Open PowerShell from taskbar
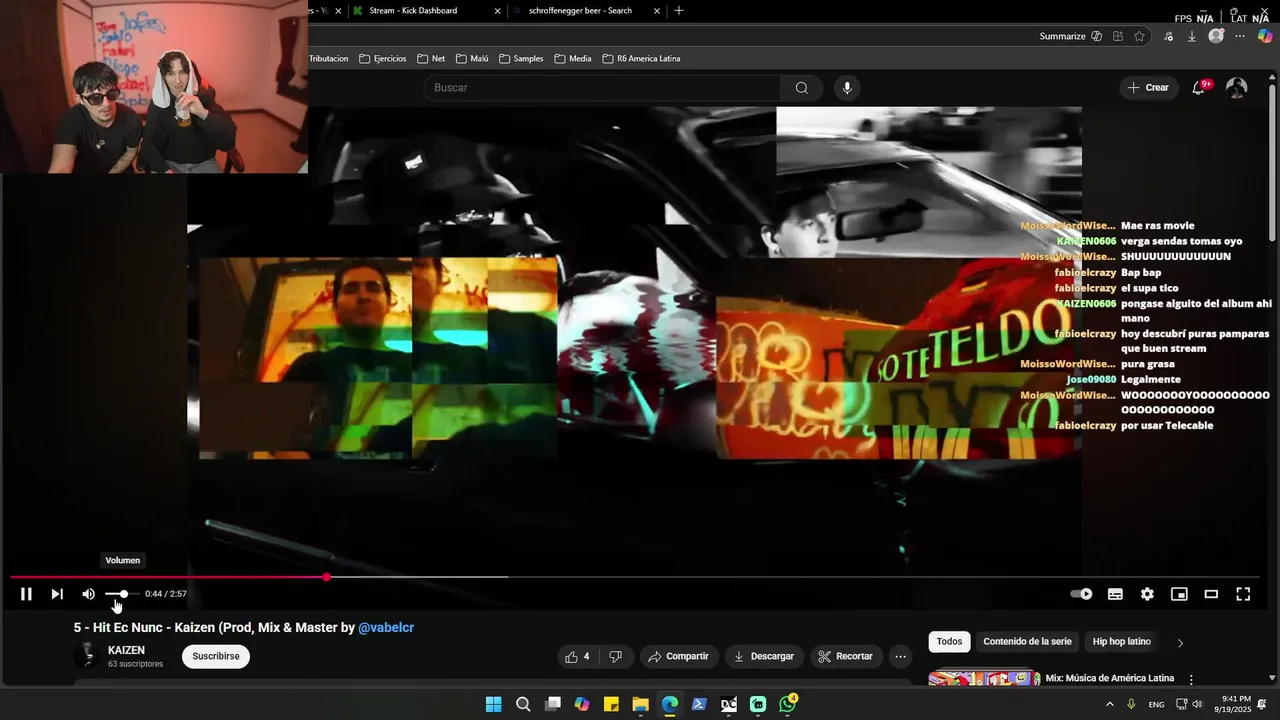This screenshot has height=720, width=1280. 699,704
